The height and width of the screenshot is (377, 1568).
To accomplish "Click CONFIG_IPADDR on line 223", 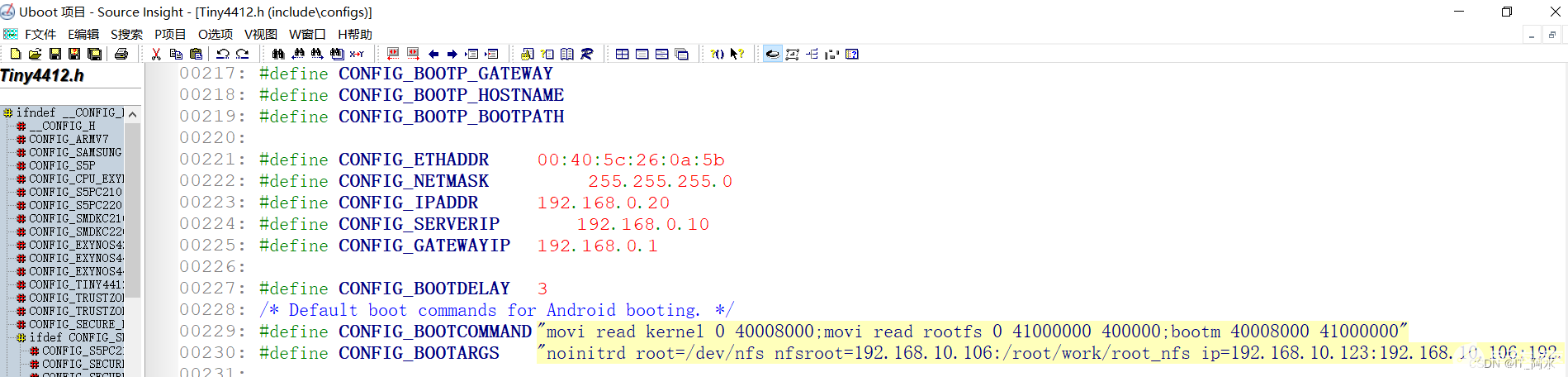I will click(x=408, y=203).
